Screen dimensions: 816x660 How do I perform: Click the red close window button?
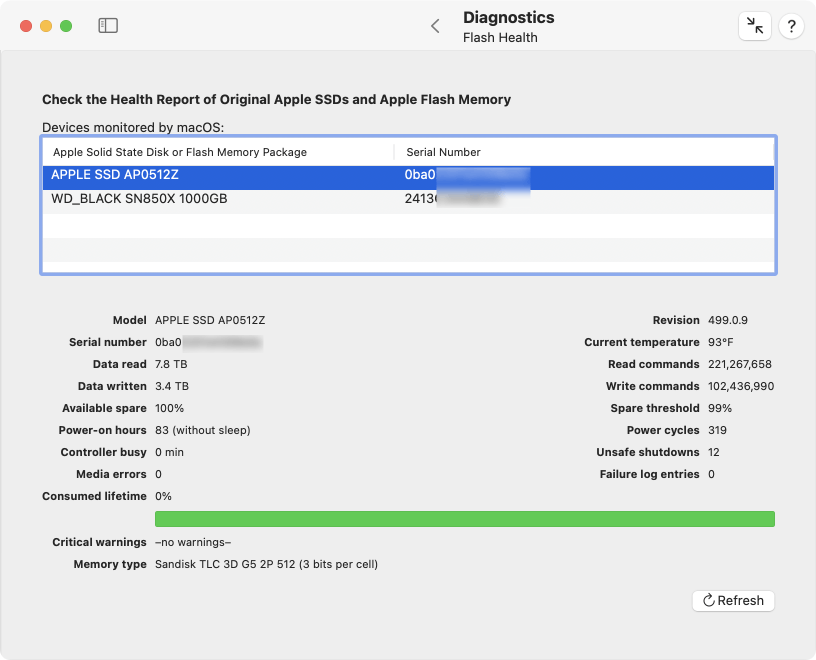[26, 26]
